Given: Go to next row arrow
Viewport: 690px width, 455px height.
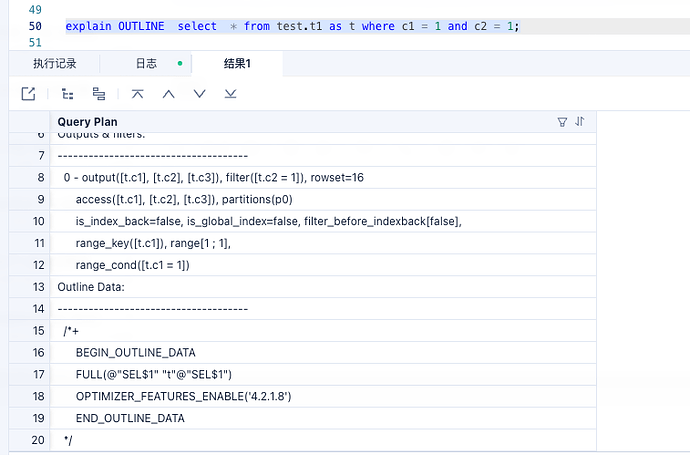Looking at the screenshot, I should [x=199, y=94].
